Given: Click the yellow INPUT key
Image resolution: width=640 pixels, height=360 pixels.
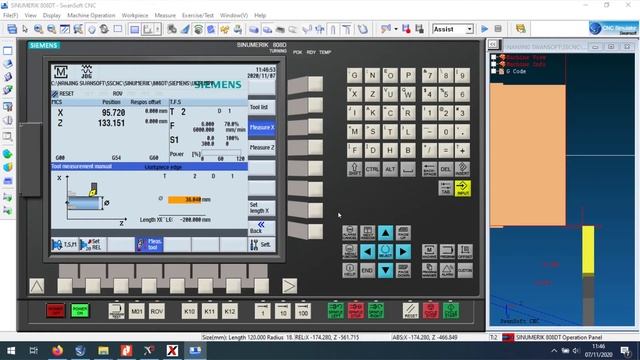Looking at the screenshot, I should (x=463, y=189).
